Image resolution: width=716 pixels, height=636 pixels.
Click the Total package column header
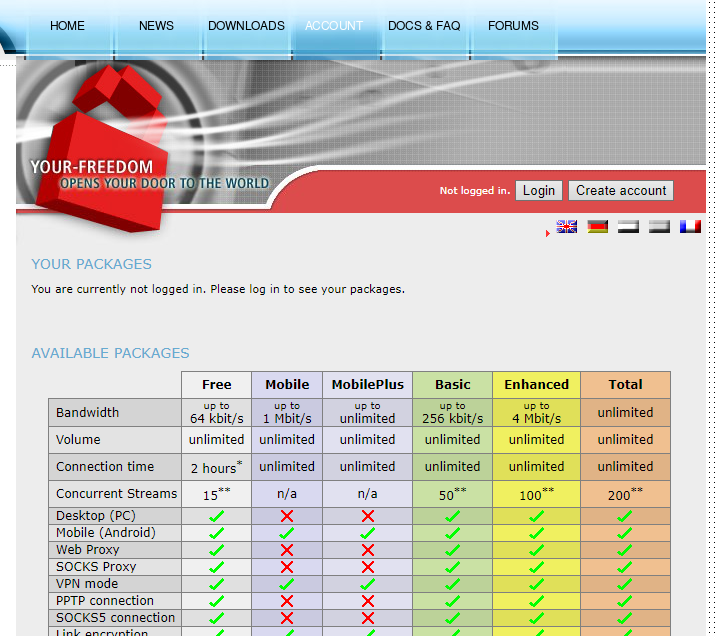coord(625,384)
